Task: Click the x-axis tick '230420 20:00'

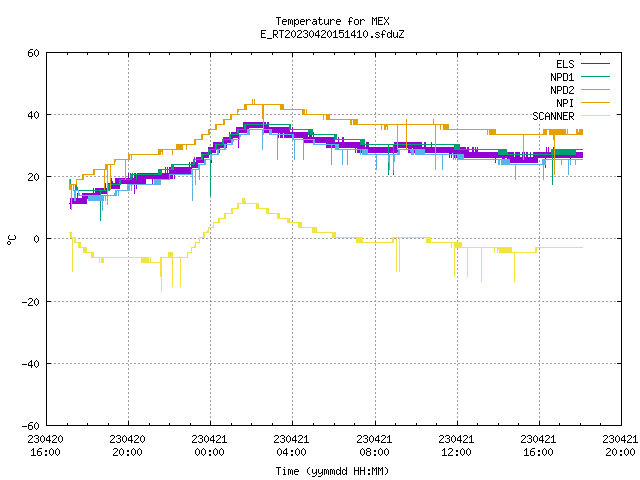Action: (127, 446)
